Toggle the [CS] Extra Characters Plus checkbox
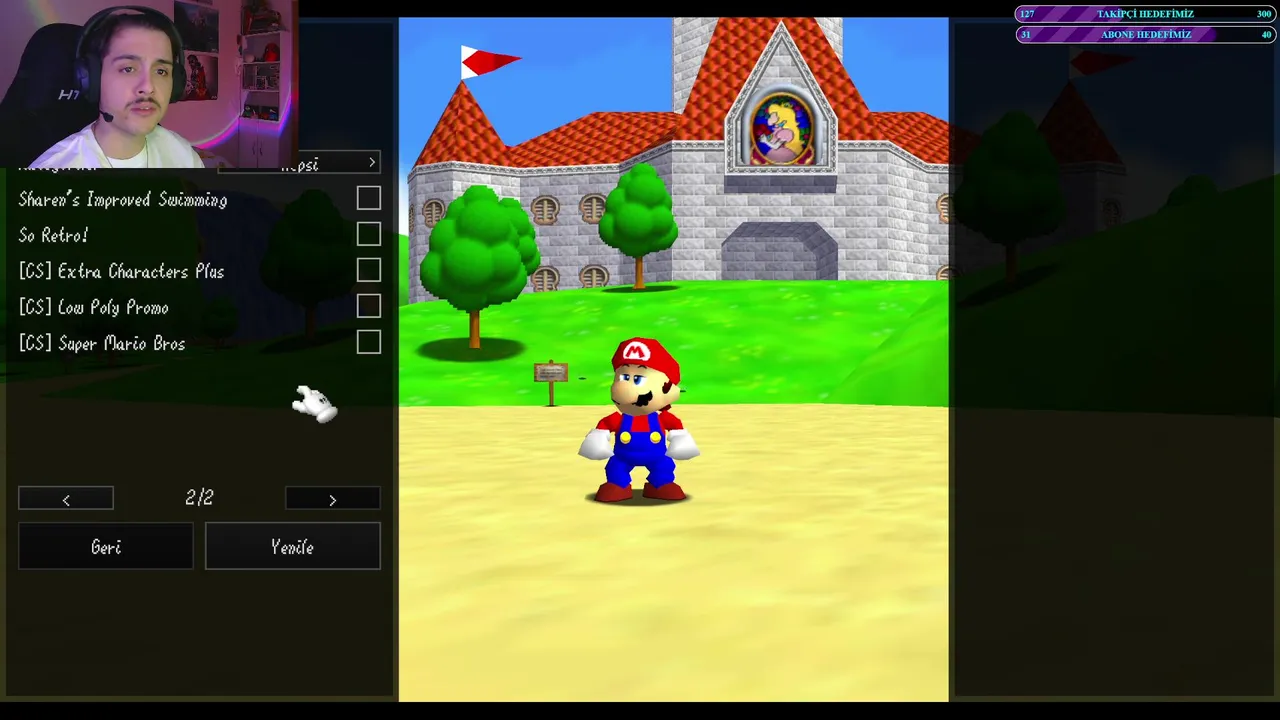The height and width of the screenshot is (720, 1280). (x=369, y=270)
